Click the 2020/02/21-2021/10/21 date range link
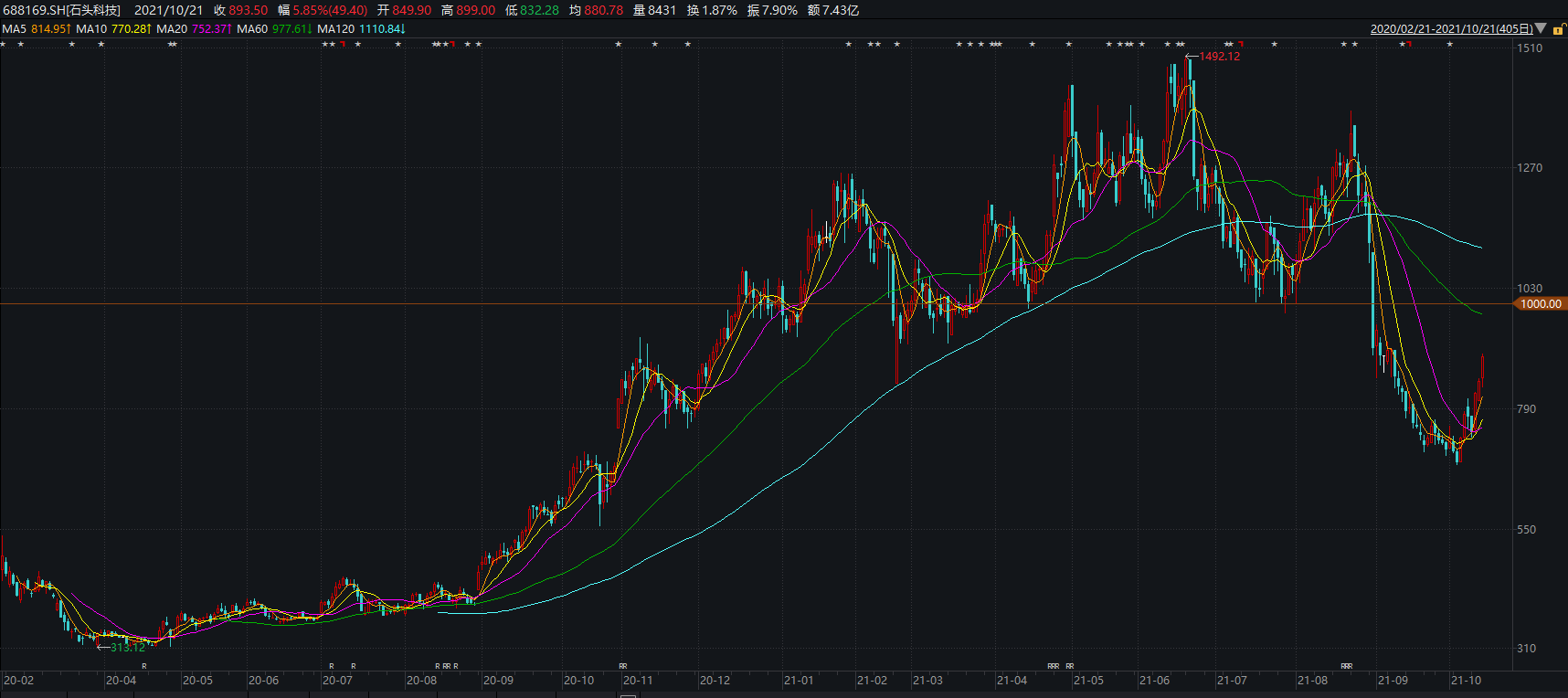 coord(1451,29)
